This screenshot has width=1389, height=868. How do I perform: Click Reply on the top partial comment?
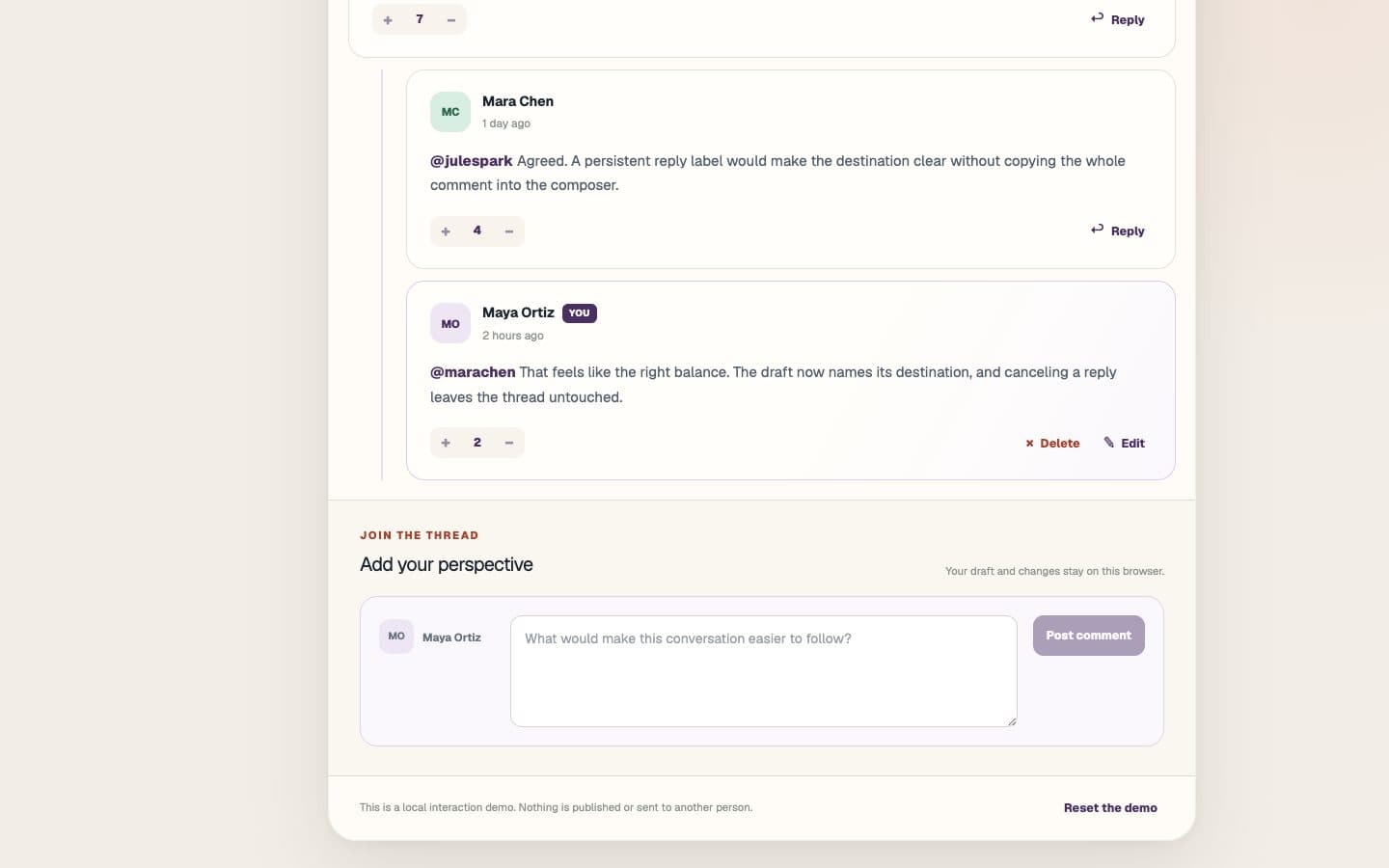coord(1117,19)
